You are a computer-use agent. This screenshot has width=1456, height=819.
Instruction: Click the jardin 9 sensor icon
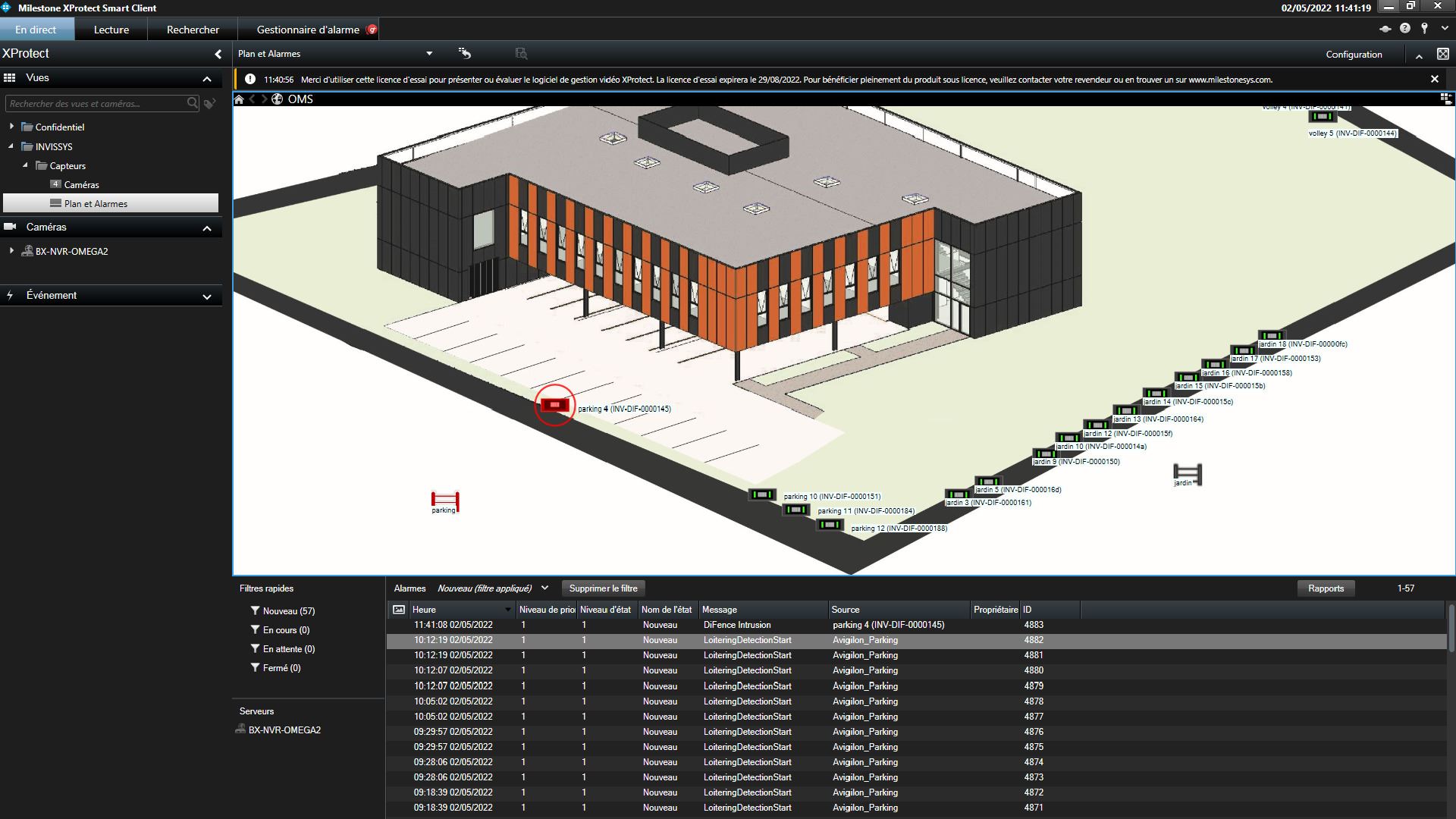(1045, 453)
